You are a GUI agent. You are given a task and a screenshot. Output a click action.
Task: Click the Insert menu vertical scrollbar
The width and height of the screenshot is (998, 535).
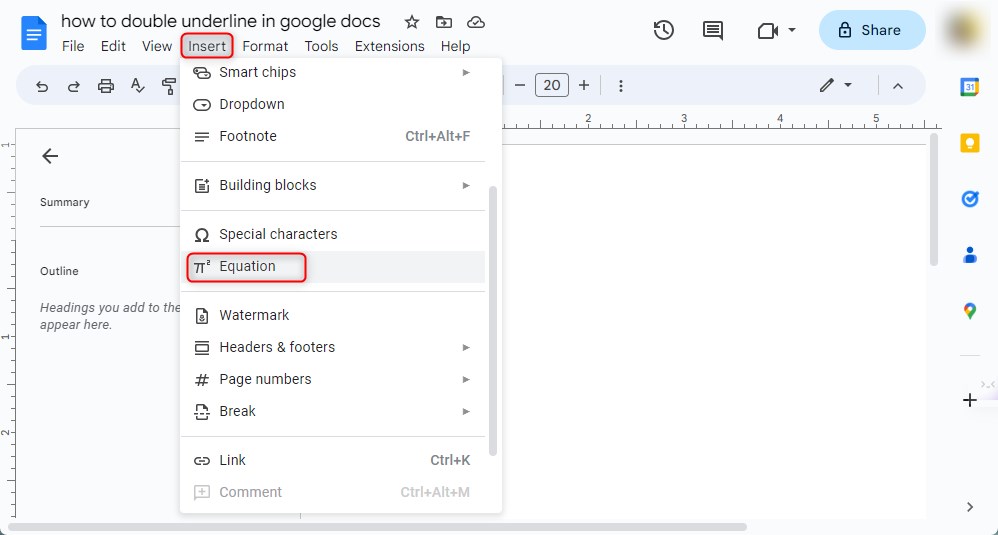pos(493,321)
